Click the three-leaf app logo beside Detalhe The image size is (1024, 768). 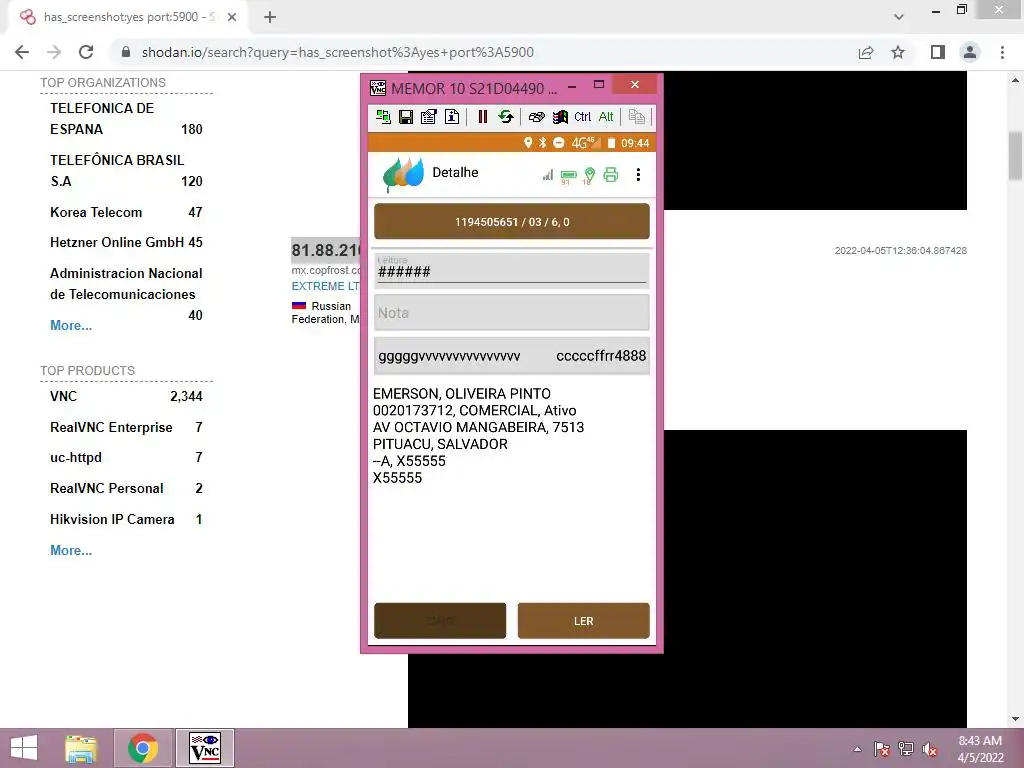[x=403, y=174]
